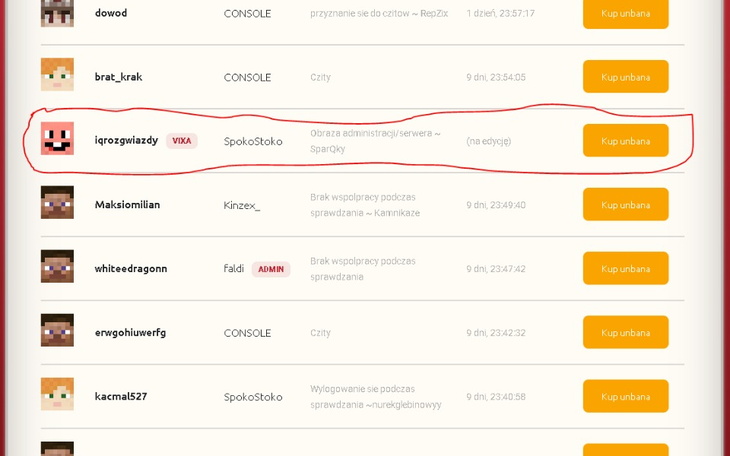Click the ADMIN badge beside faldi
The width and height of the screenshot is (730, 456).
(271, 269)
